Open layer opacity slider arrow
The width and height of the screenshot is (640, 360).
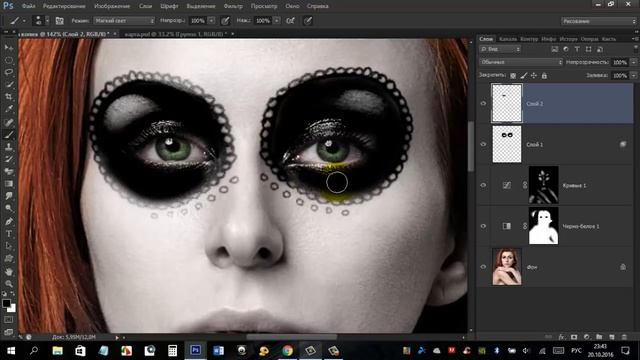(633, 62)
